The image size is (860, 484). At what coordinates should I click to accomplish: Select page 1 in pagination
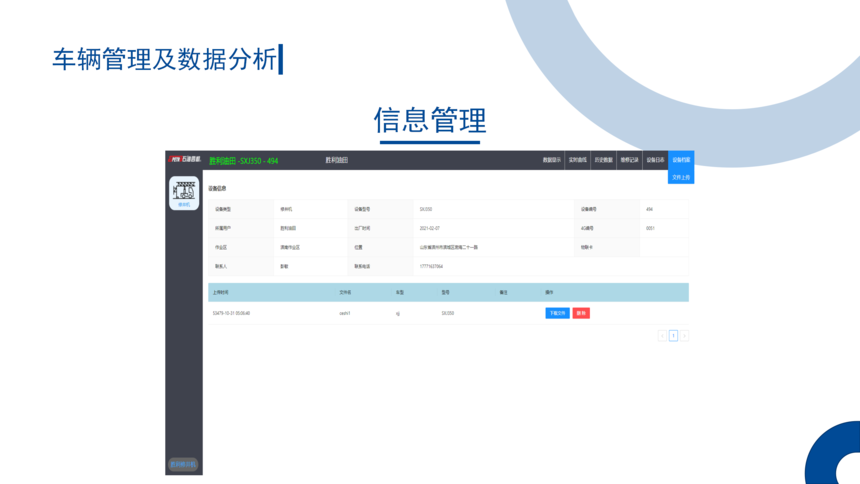[673, 335]
